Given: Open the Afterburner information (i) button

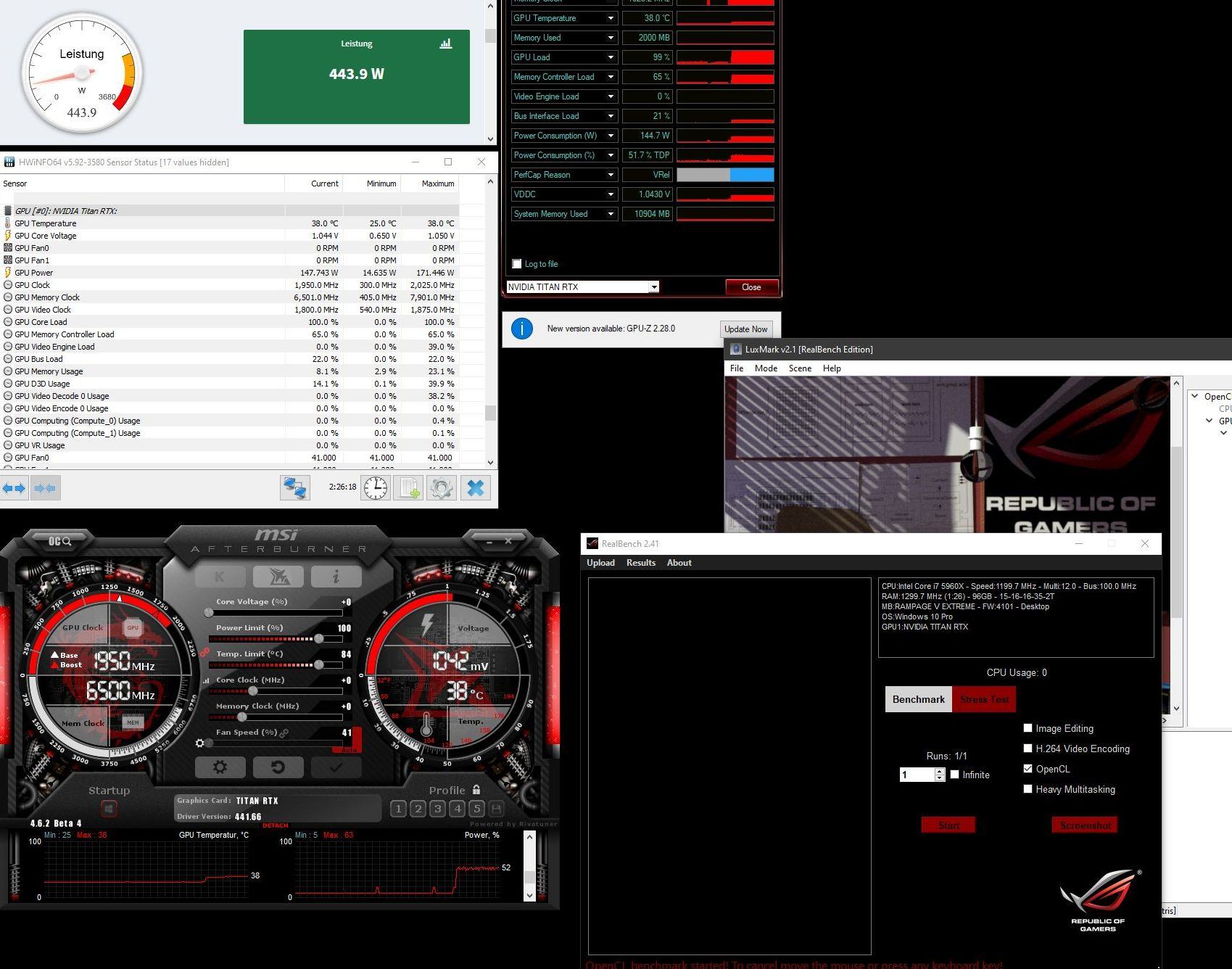Looking at the screenshot, I should click(x=336, y=577).
